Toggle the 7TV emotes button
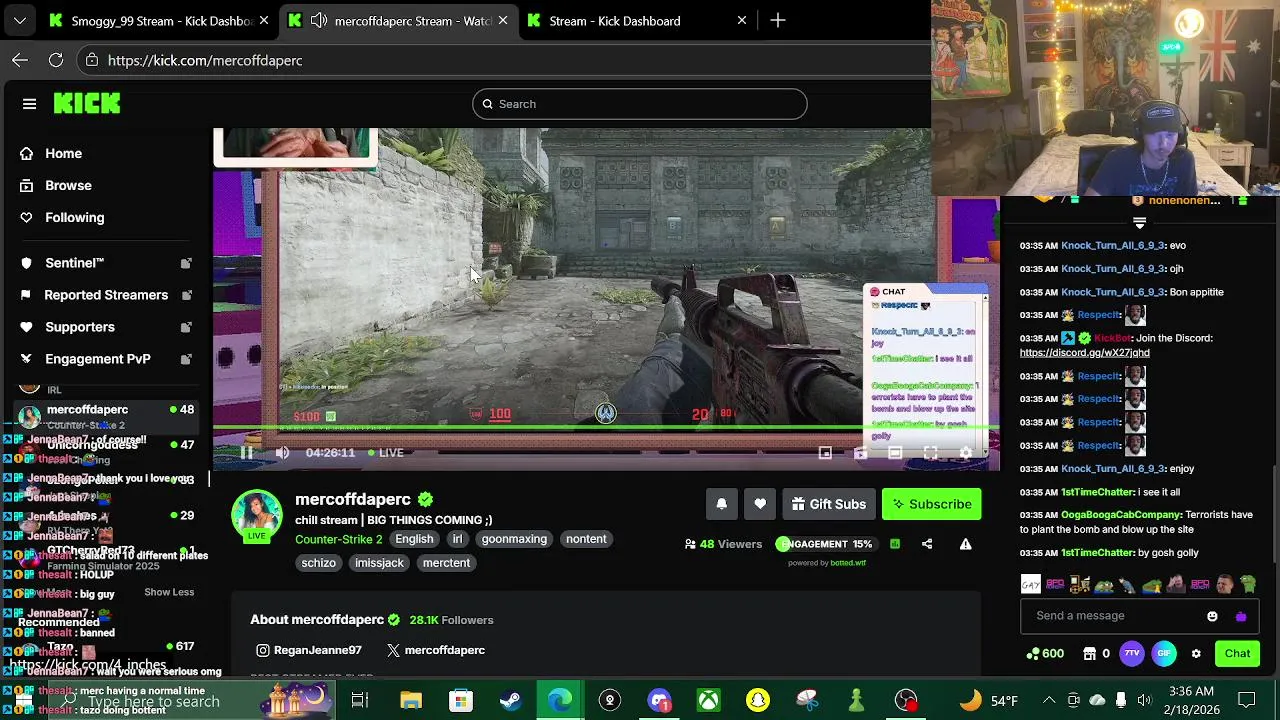Screen dimensions: 1280x720 coord(1132,654)
